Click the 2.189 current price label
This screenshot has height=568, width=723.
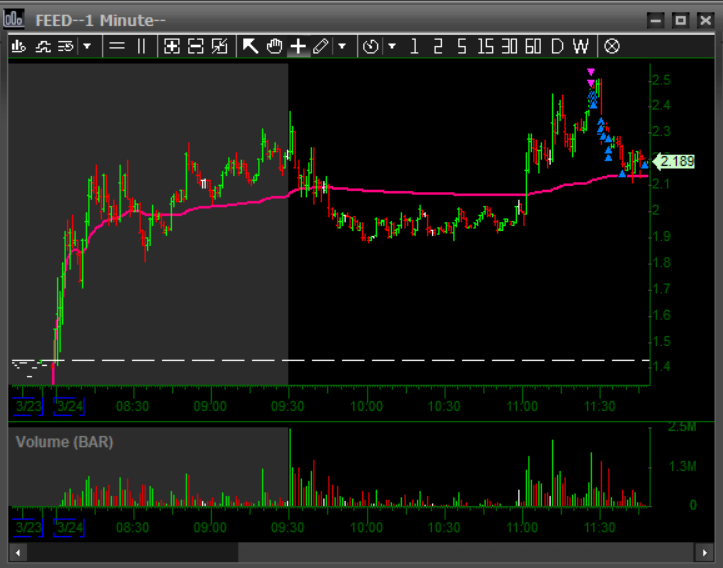point(673,162)
